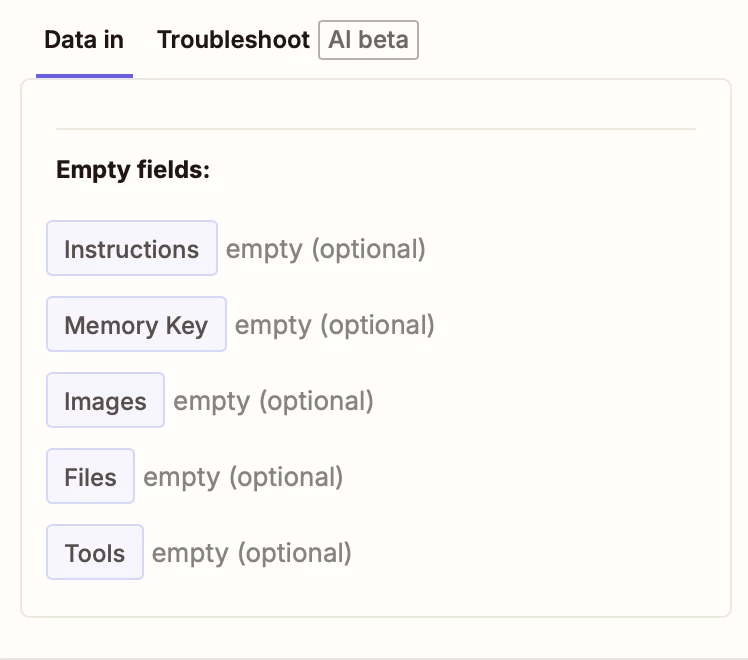Switch to the Data in tab
This screenshot has height=660, width=748.
(x=84, y=40)
